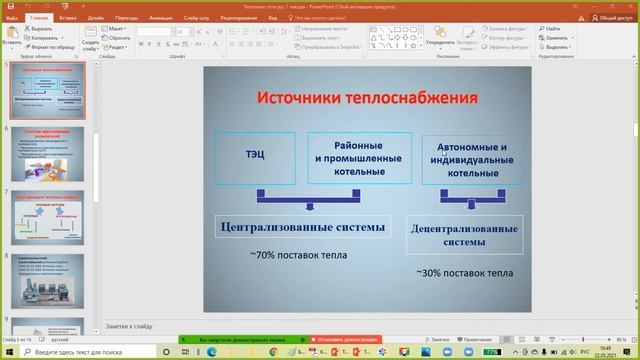This screenshot has width=640, height=360.
Task: Select the triangle shape in shapes gallery
Action: pos(373,38)
